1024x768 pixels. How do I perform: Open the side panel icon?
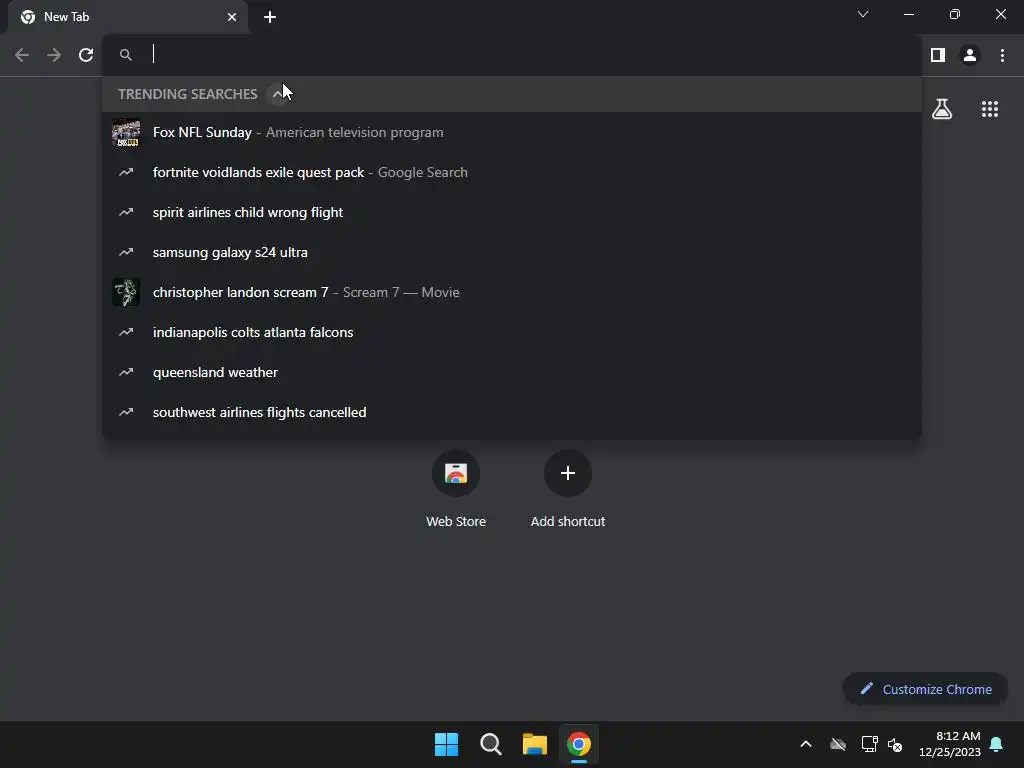[x=938, y=55]
